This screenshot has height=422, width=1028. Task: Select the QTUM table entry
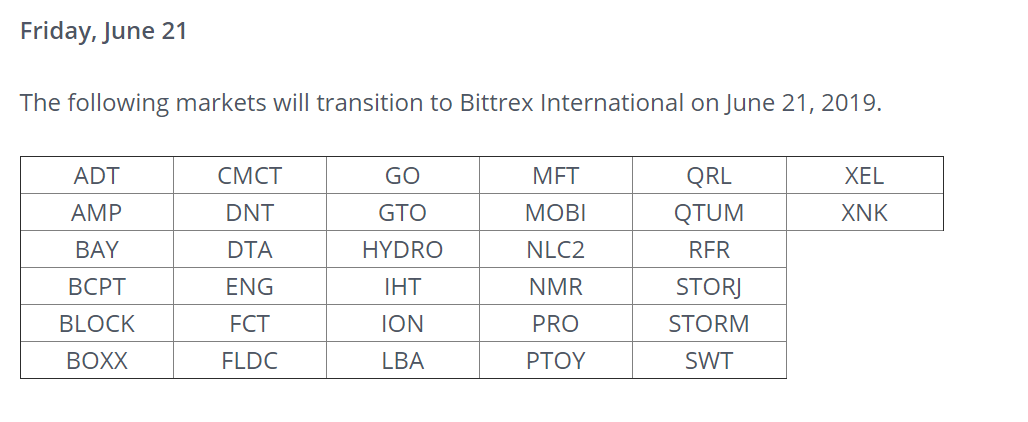pos(709,212)
